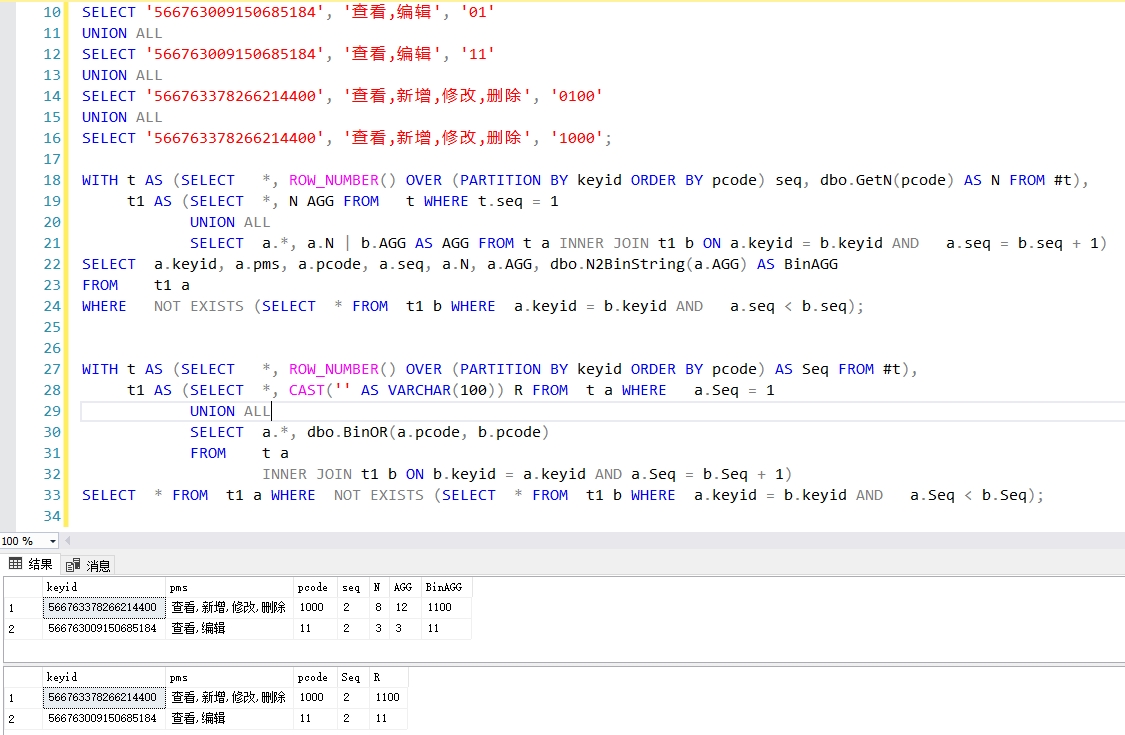Place cursor on dbo.N2BinString in line 22
The height and width of the screenshot is (735, 1125).
[617, 264]
